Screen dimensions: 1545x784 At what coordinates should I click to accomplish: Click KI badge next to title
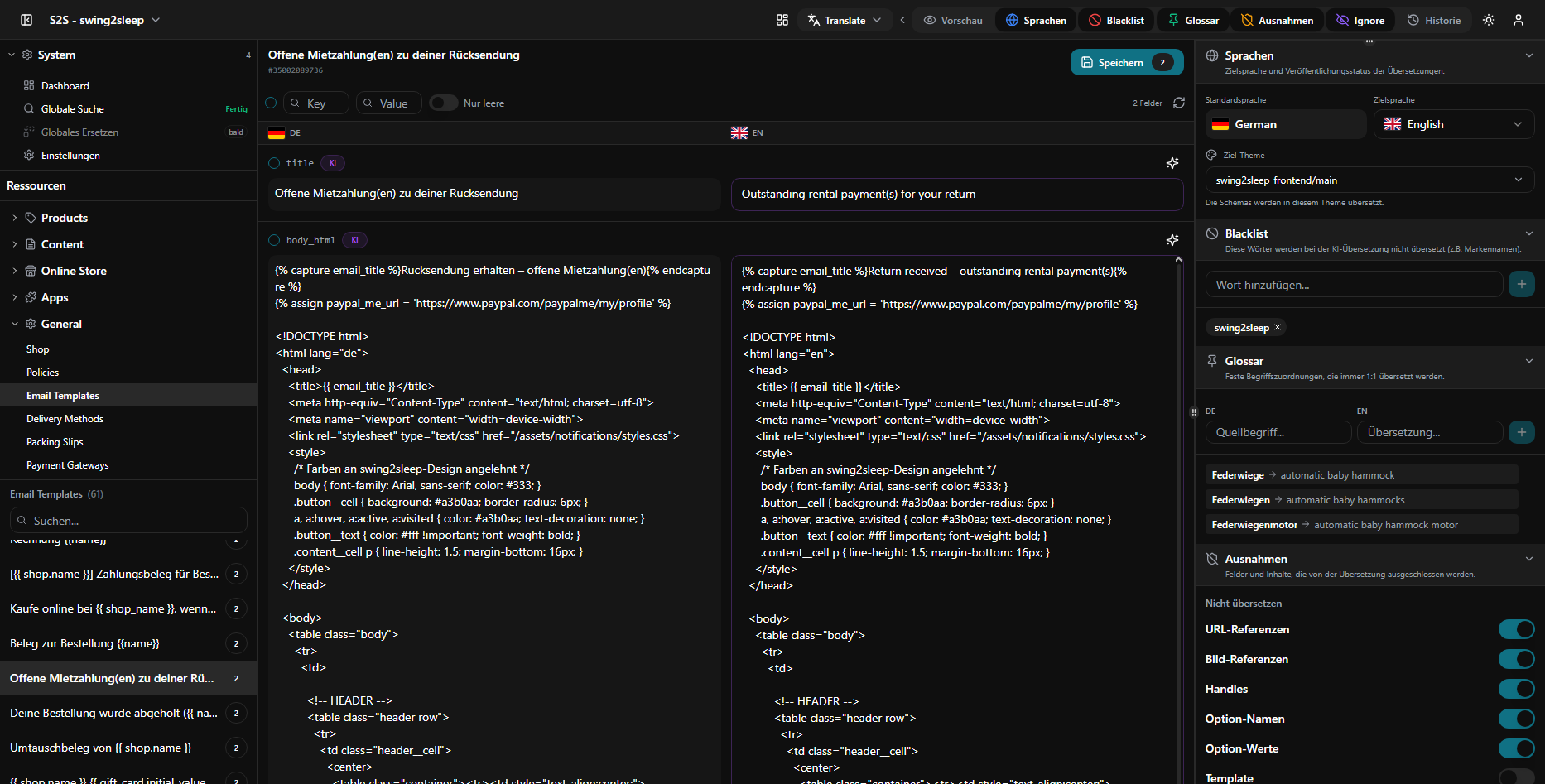click(333, 163)
